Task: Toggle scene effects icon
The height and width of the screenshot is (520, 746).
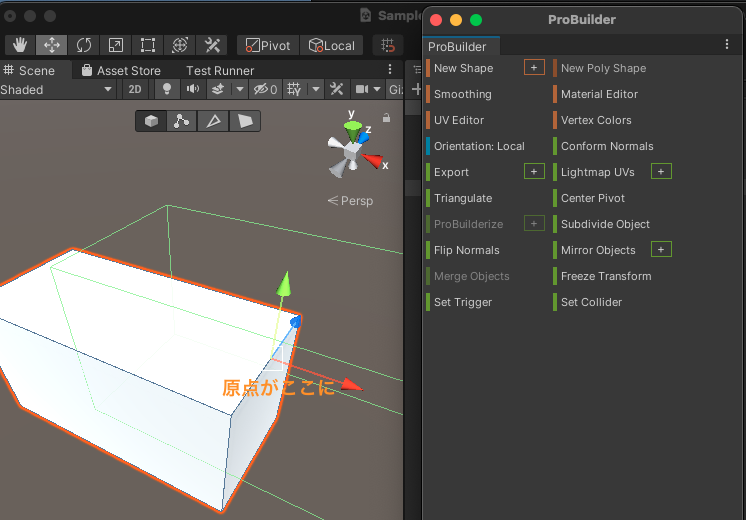Action: click(x=218, y=89)
